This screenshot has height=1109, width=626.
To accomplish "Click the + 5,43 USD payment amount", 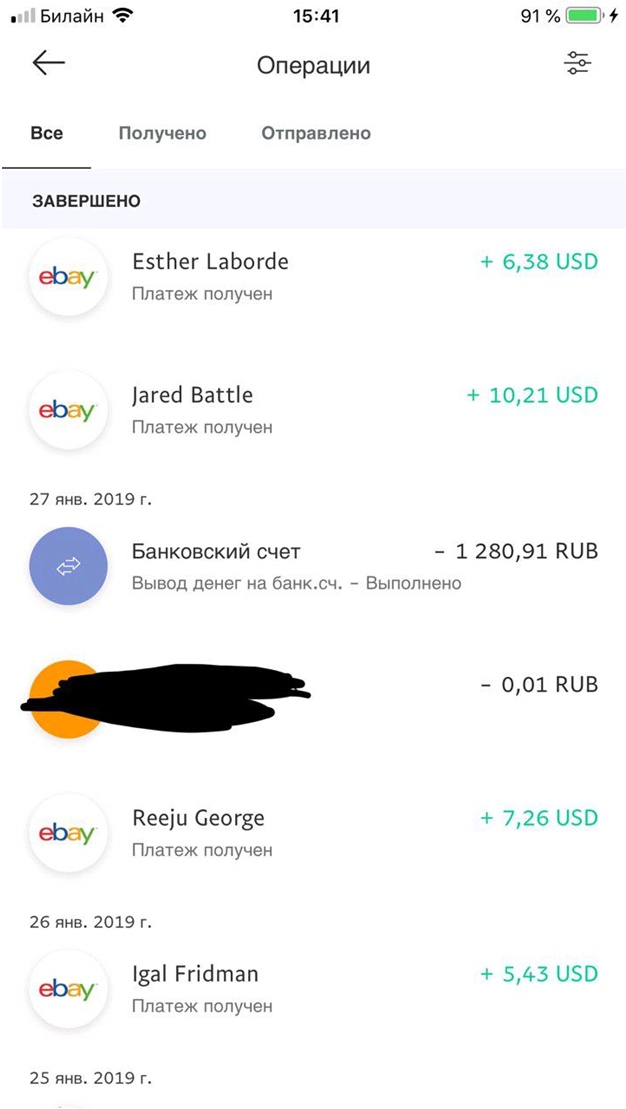I will click(540, 973).
